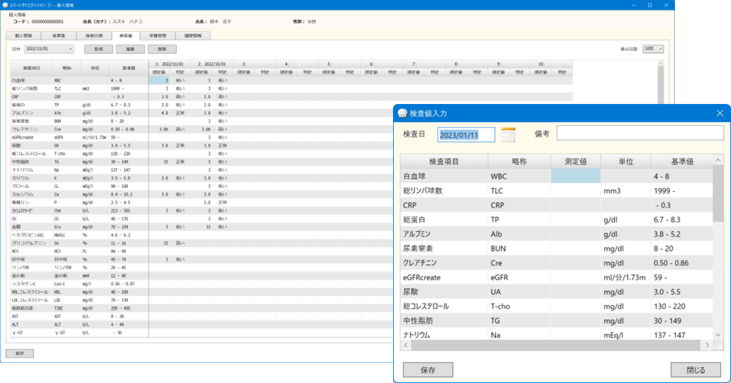Select eGFRcreate in dialog table
This screenshot has height=383, width=731.
(422, 277)
